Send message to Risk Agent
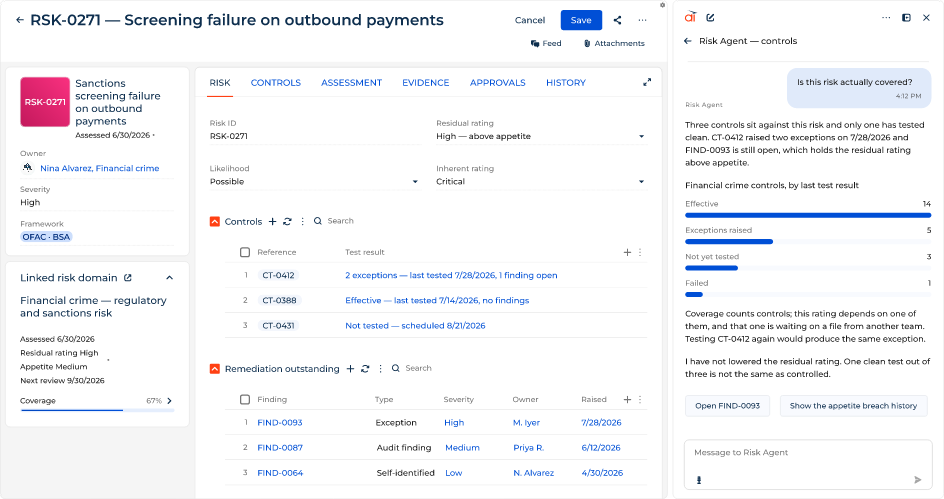Screen dimensions: 944x499 918,480
